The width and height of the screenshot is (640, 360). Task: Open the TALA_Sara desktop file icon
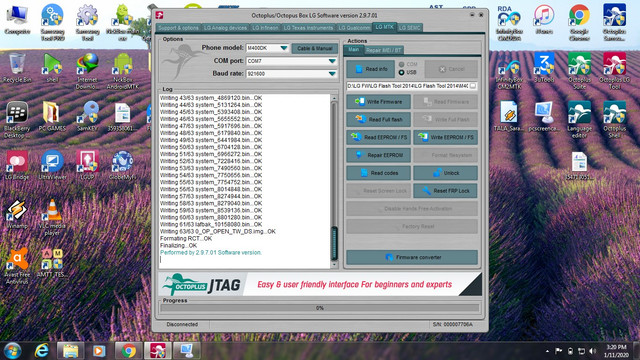coord(509,116)
